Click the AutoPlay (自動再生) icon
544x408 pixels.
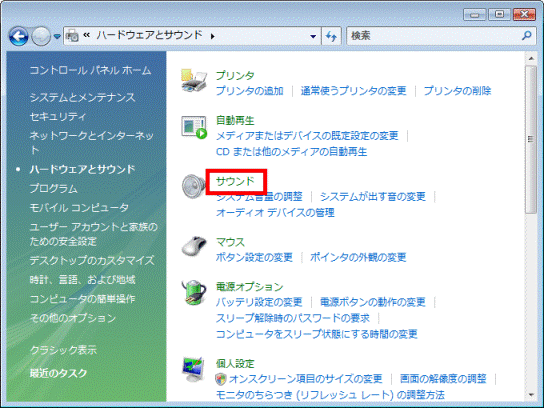tap(194, 127)
